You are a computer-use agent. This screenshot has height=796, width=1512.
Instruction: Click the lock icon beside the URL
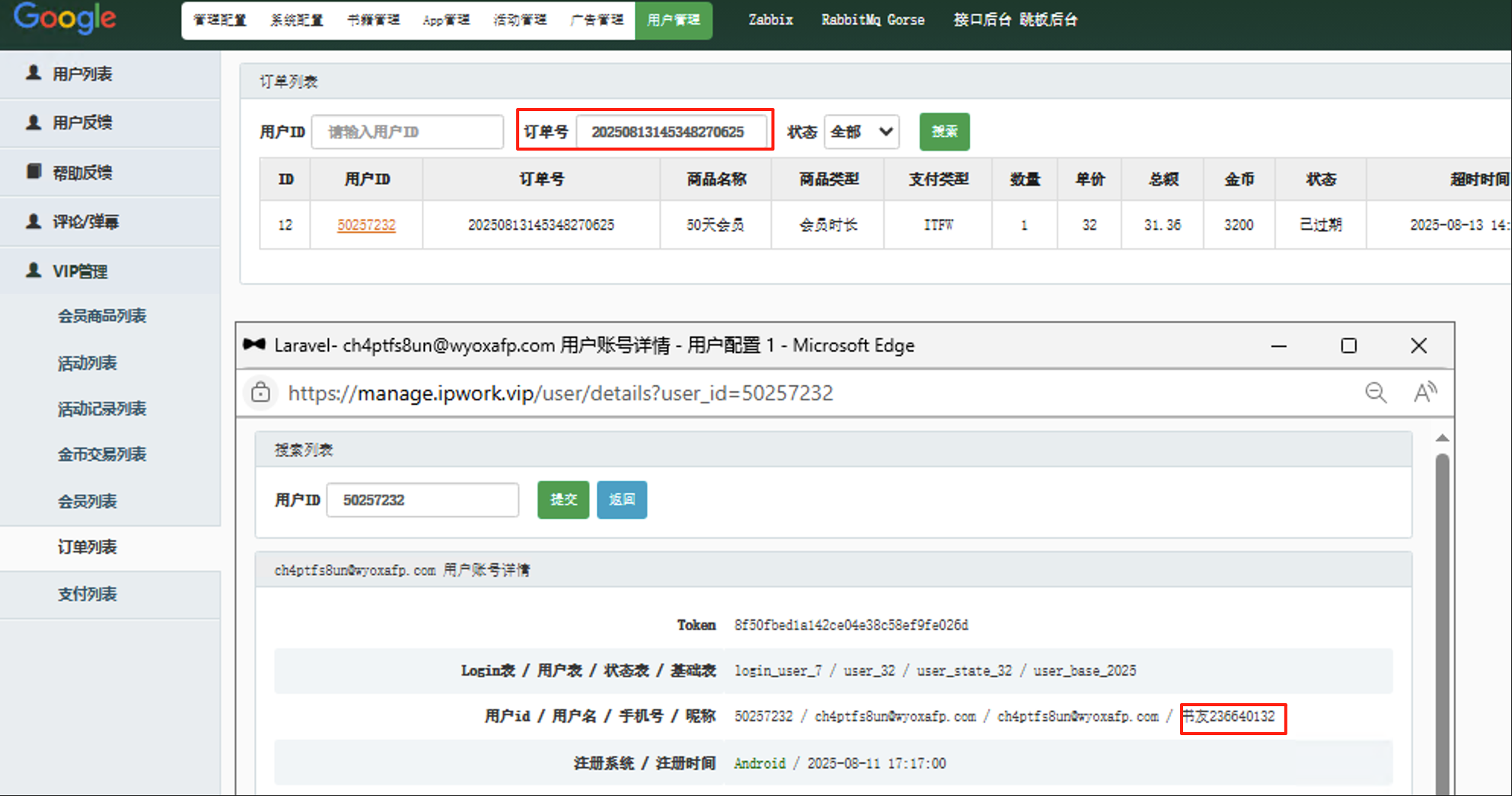tap(260, 393)
